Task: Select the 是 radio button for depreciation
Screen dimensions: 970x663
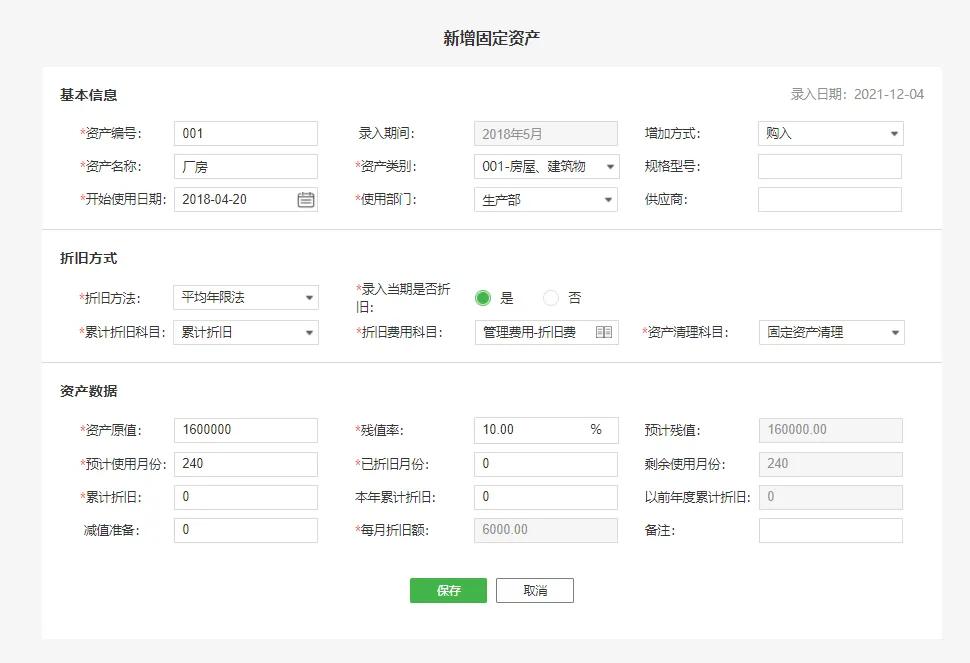Action: (484, 297)
